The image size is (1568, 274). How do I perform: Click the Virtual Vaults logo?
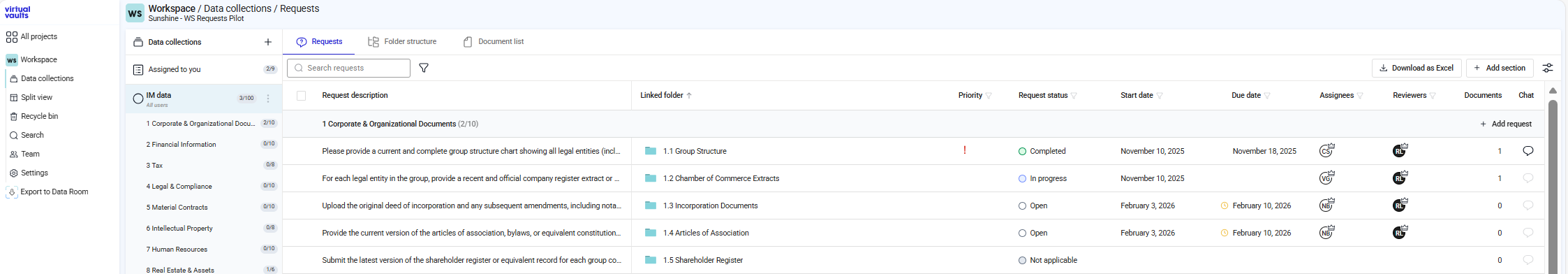tap(17, 12)
